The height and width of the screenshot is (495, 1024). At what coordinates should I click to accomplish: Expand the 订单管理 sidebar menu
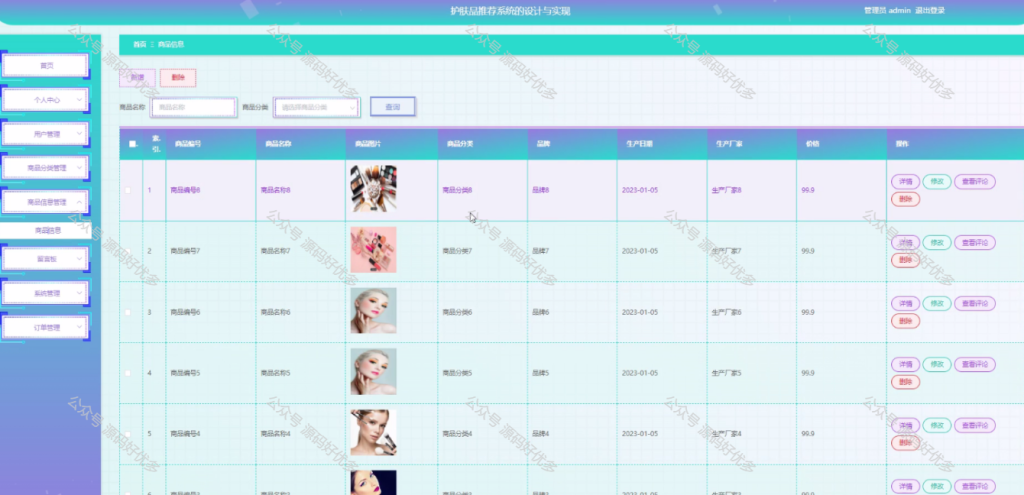[x=45, y=327]
